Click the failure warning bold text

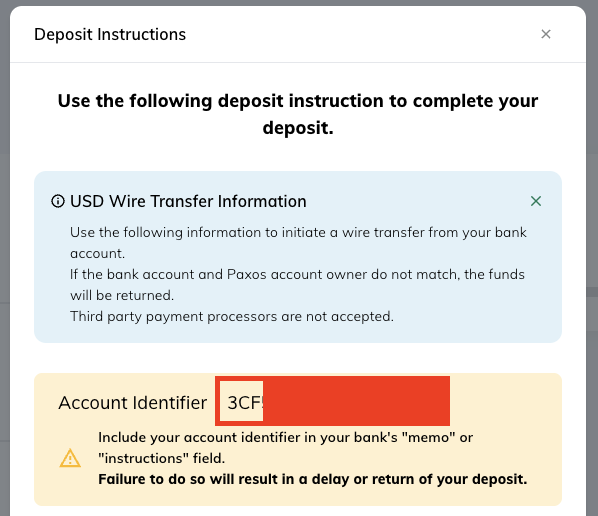click(x=313, y=479)
